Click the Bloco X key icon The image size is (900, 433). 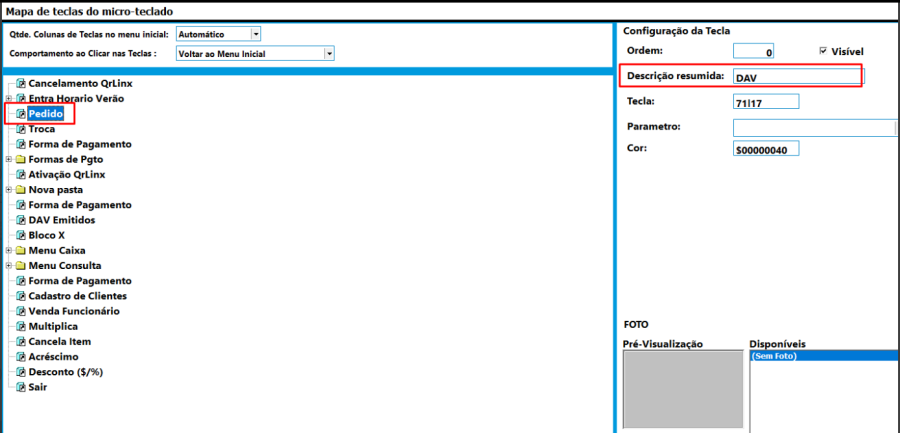tap(21, 235)
